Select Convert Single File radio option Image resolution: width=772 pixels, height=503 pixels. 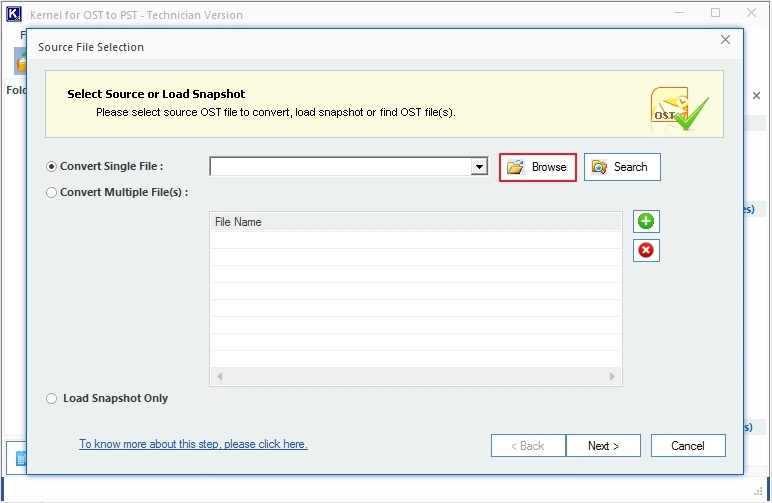[x=51, y=166]
